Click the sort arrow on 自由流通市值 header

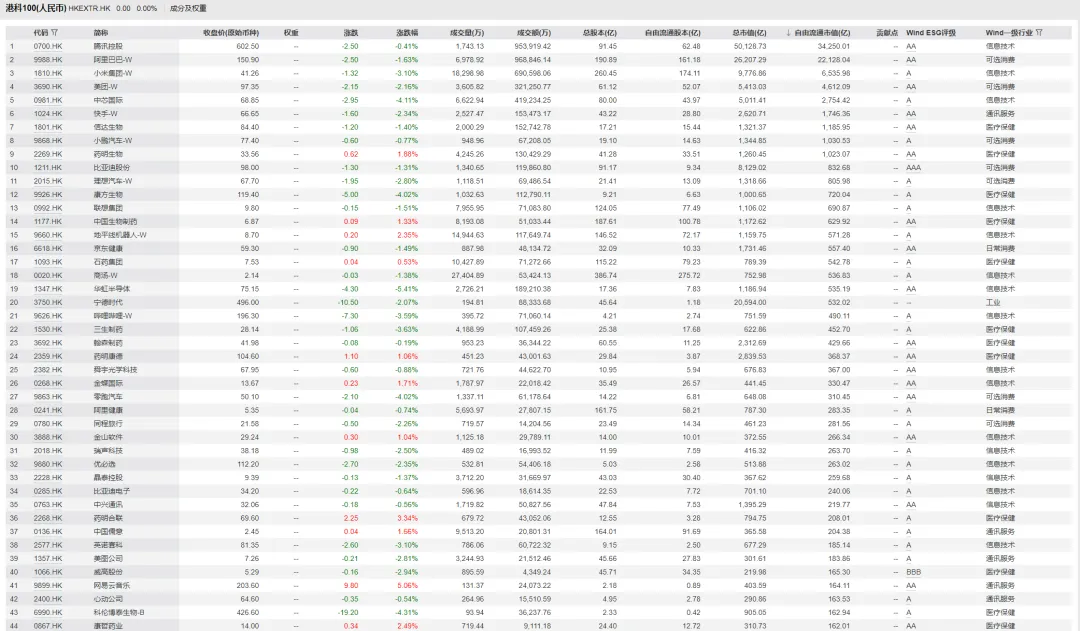(x=789, y=33)
